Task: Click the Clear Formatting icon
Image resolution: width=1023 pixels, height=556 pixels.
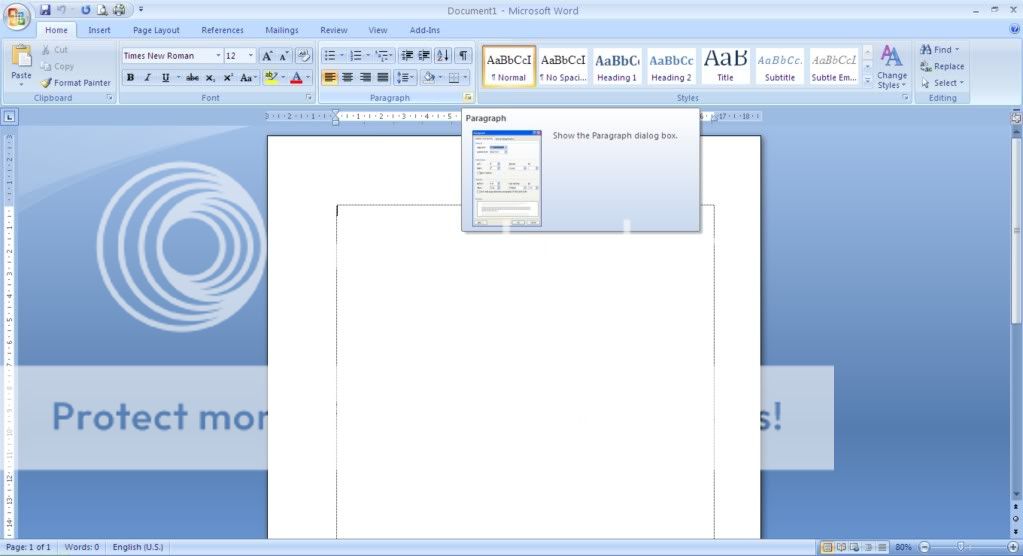Action: pos(304,56)
